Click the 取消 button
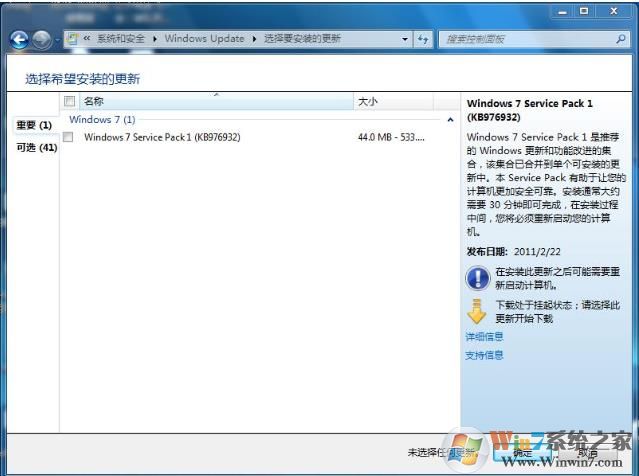 [x=588, y=453]
